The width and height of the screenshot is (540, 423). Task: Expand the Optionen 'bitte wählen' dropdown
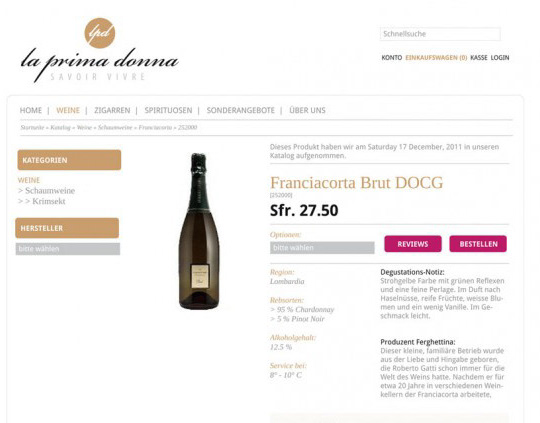[x=322, y=248]
